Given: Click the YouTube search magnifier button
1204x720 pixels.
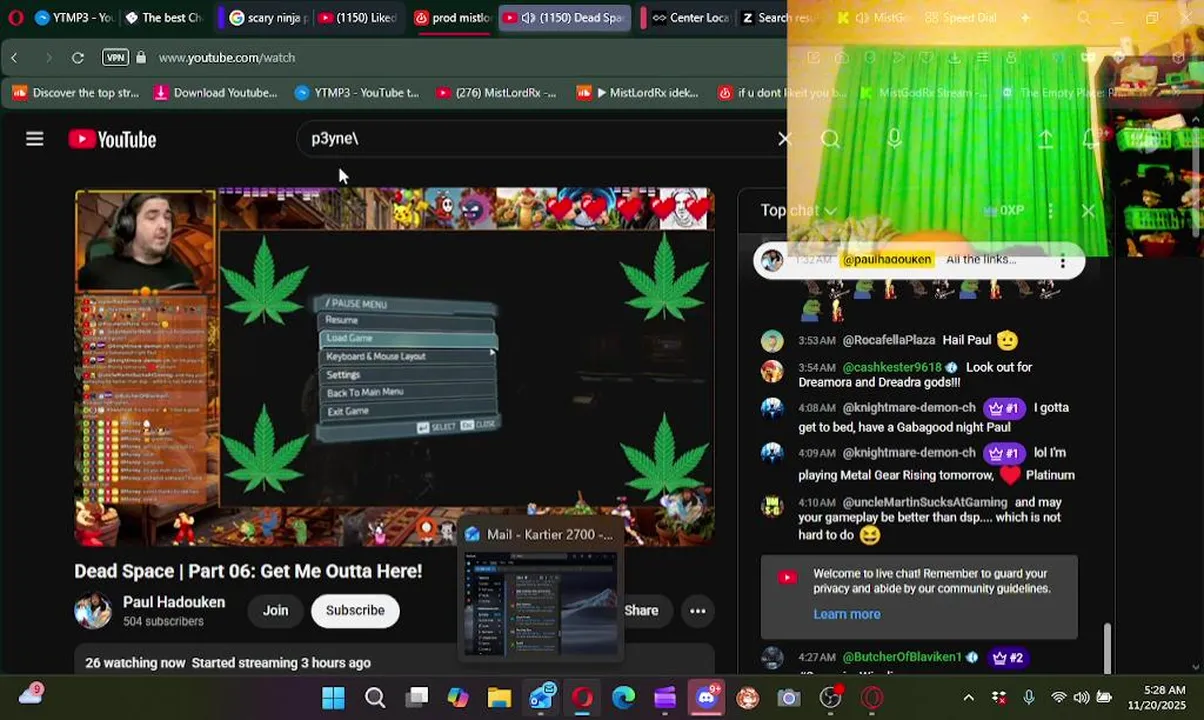Looking at the screenshot, I should point(831,139).
